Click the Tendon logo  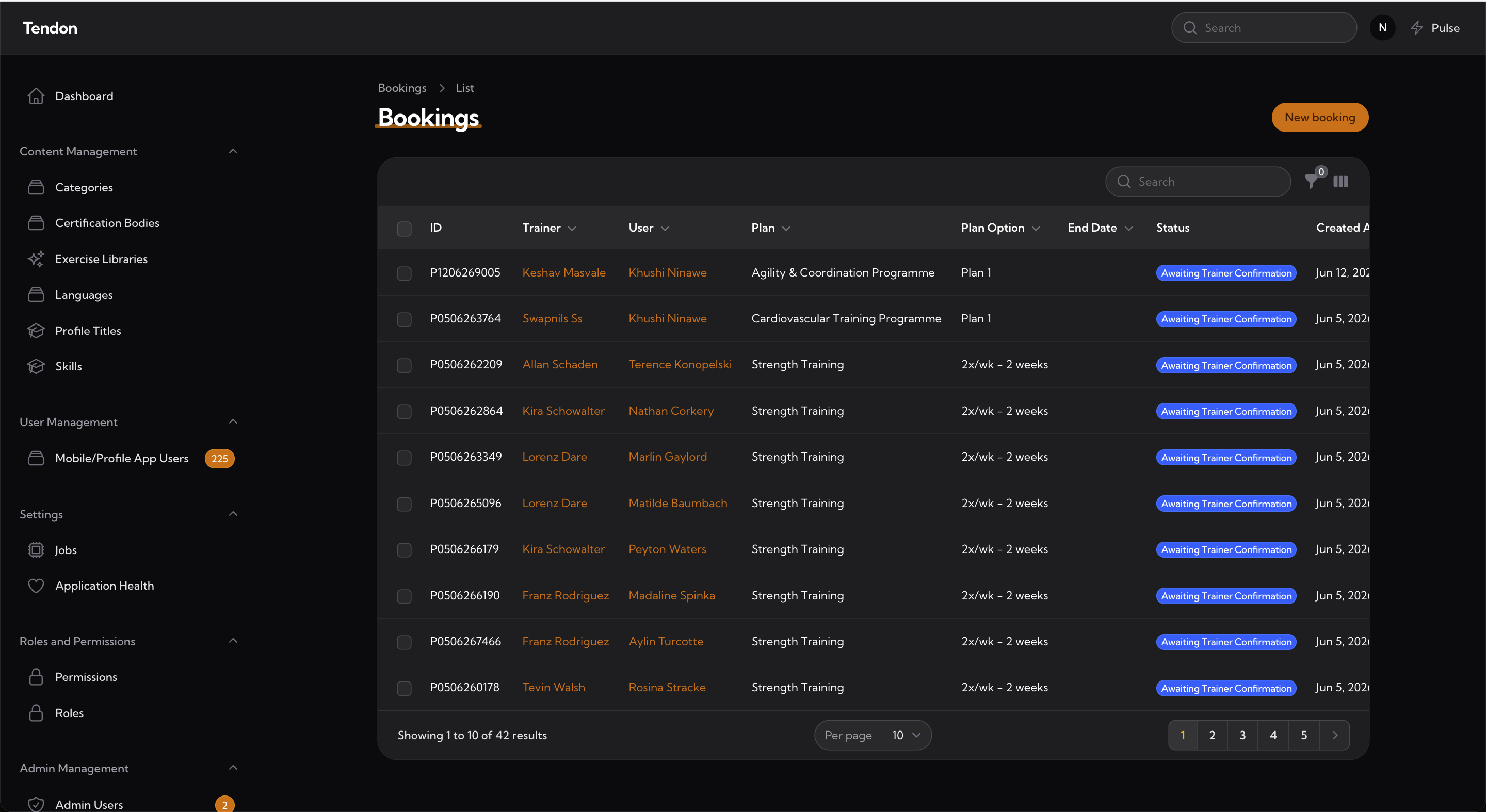click(50, 28)
